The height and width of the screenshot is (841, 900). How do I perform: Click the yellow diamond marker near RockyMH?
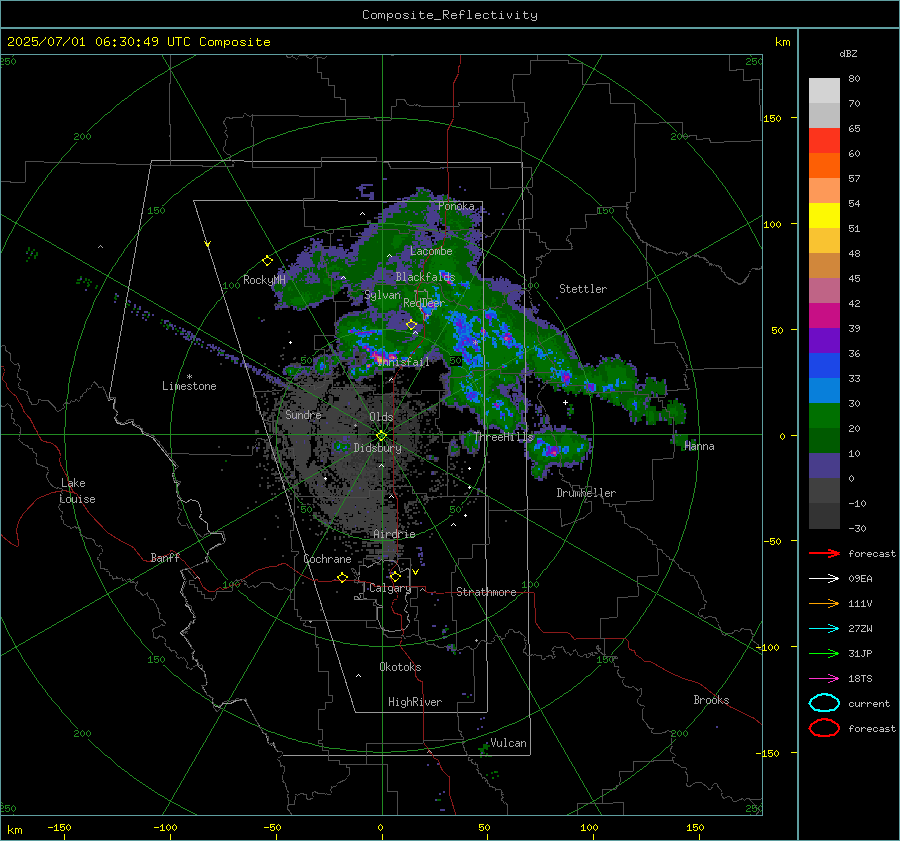[x=267, y=261]
